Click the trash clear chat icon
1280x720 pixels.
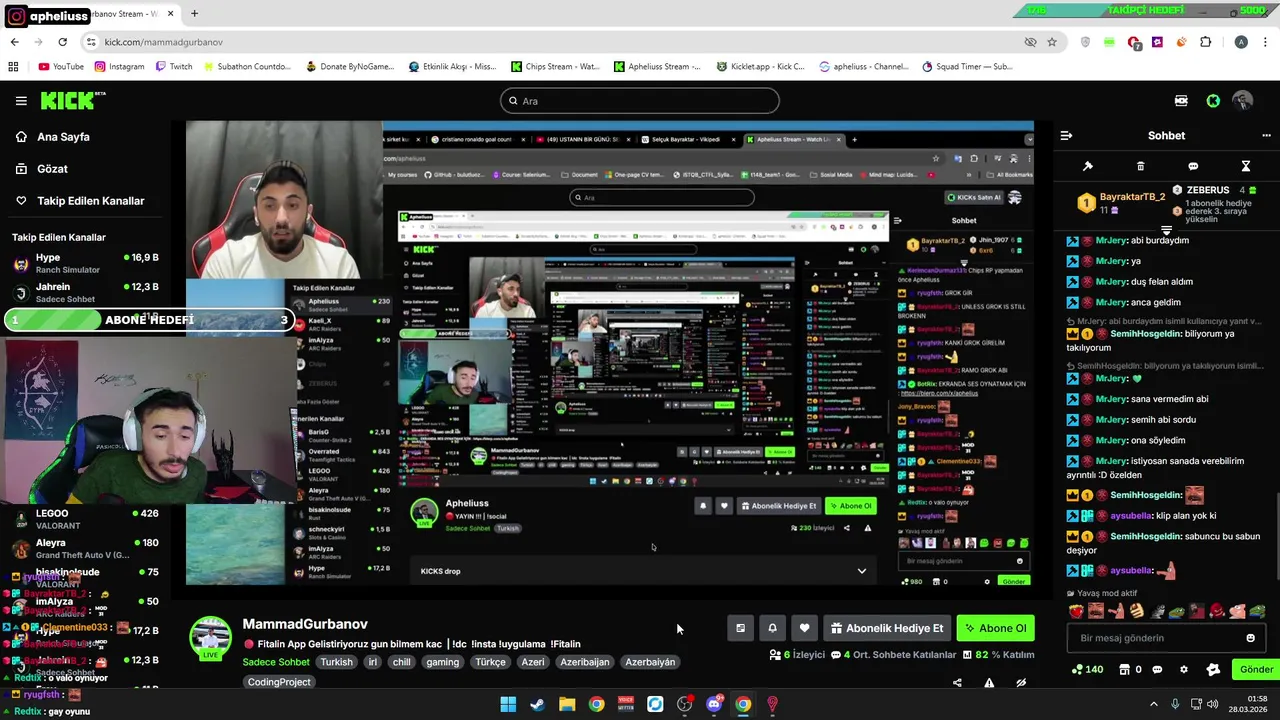[x=1140, y=166]
